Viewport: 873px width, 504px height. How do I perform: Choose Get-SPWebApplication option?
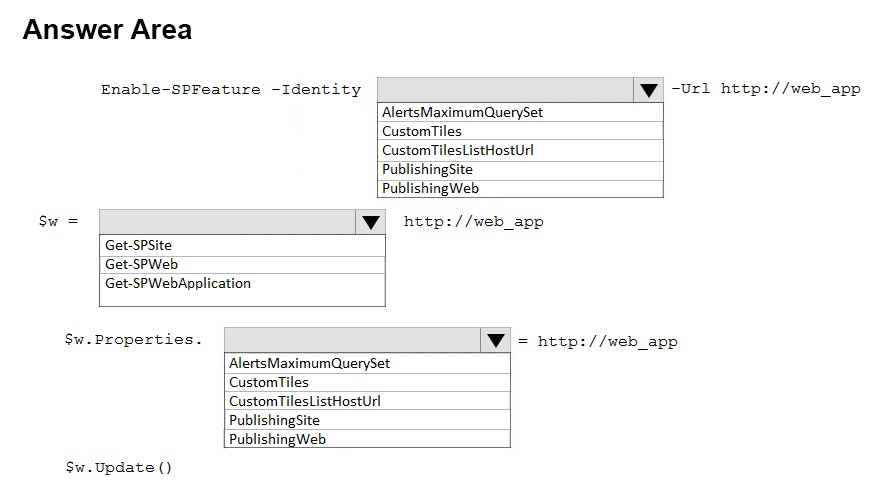178,283
